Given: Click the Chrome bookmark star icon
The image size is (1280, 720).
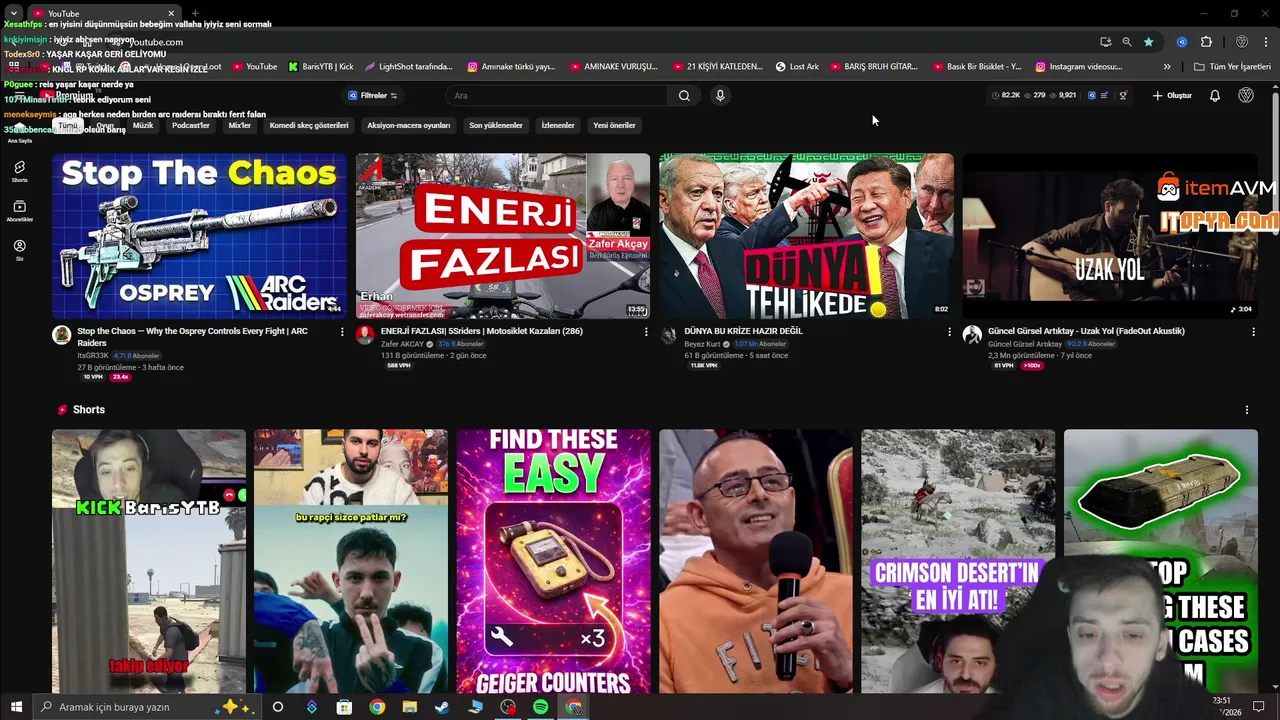Looking at the screenshot, I should click(1148, 42).
